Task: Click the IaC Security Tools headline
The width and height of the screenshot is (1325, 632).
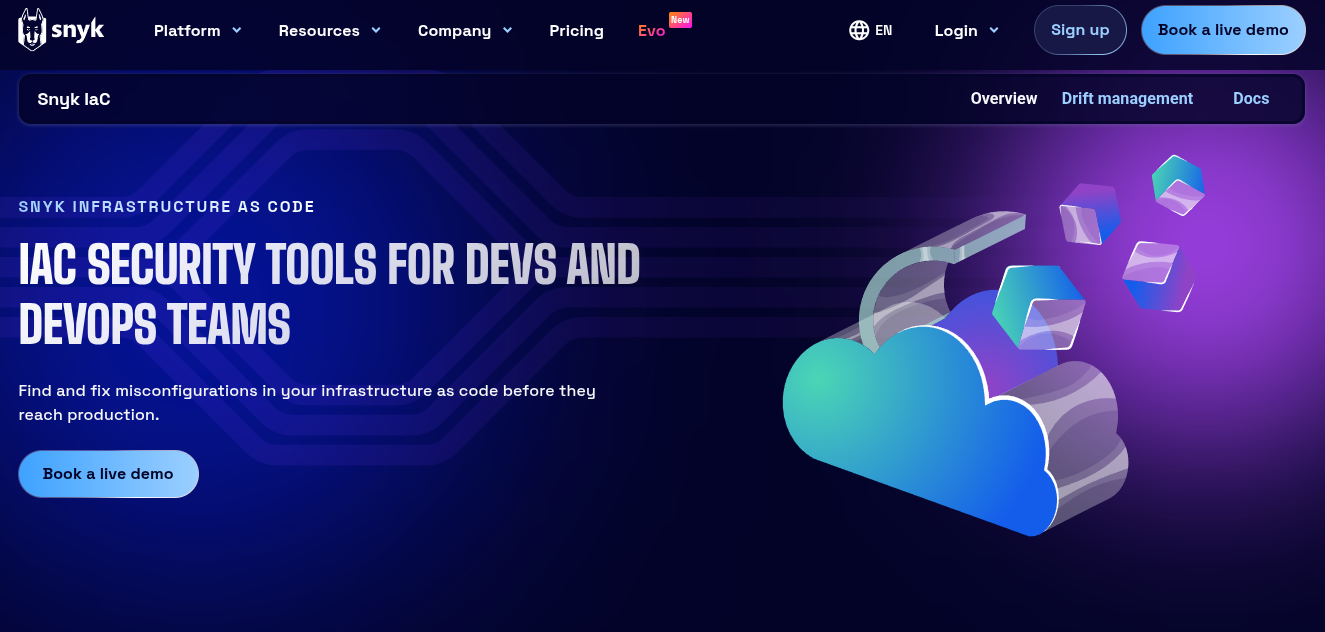Action: (x=329, y=294)
